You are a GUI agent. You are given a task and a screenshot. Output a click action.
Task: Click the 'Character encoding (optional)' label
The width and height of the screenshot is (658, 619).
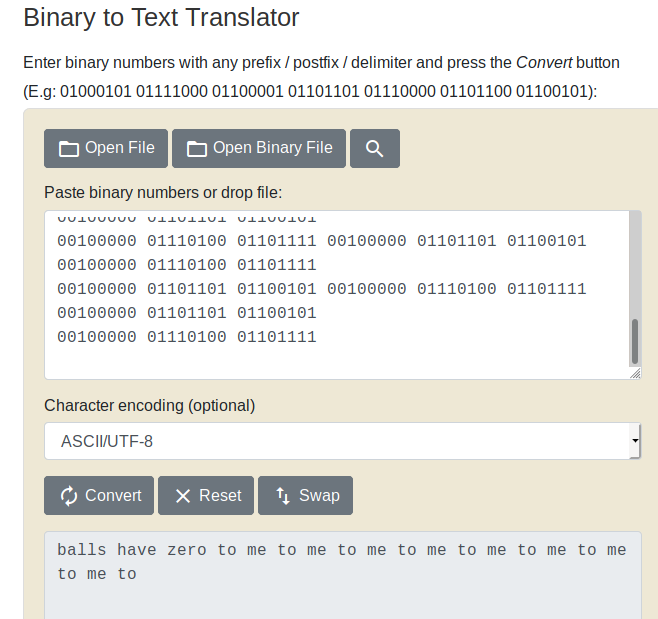pyautogui.click(x=149, y=406)
